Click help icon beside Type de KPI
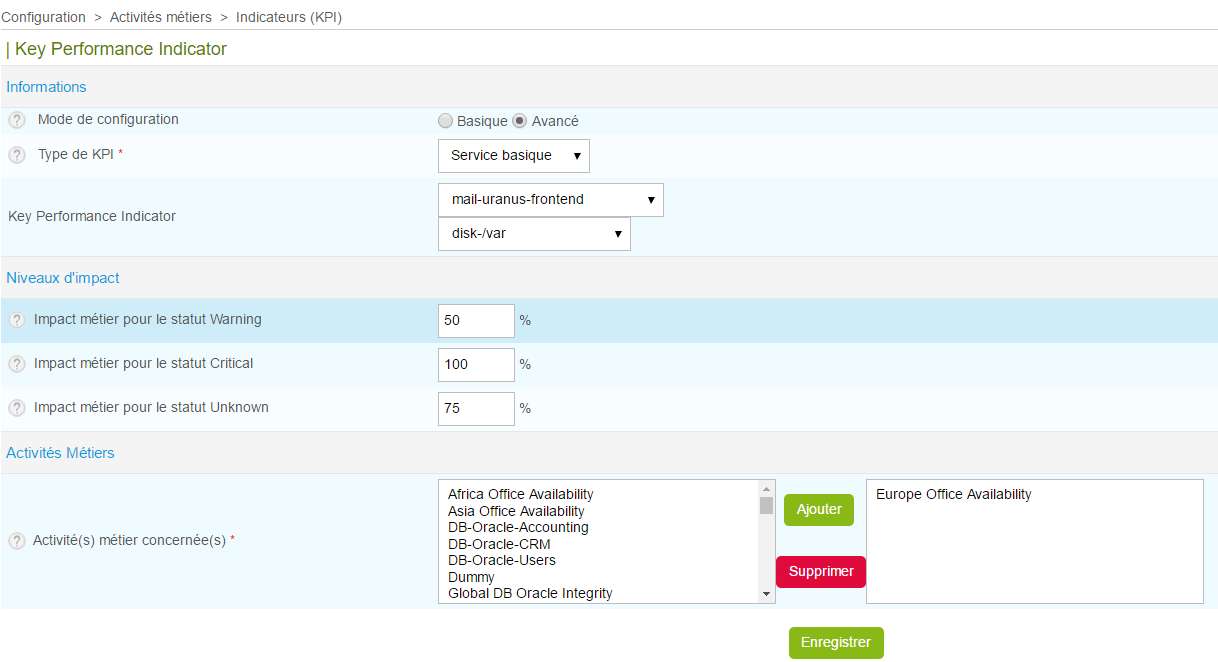This screenshot has width=1218, height=662. pyautogui.click(x=17, y=155)
